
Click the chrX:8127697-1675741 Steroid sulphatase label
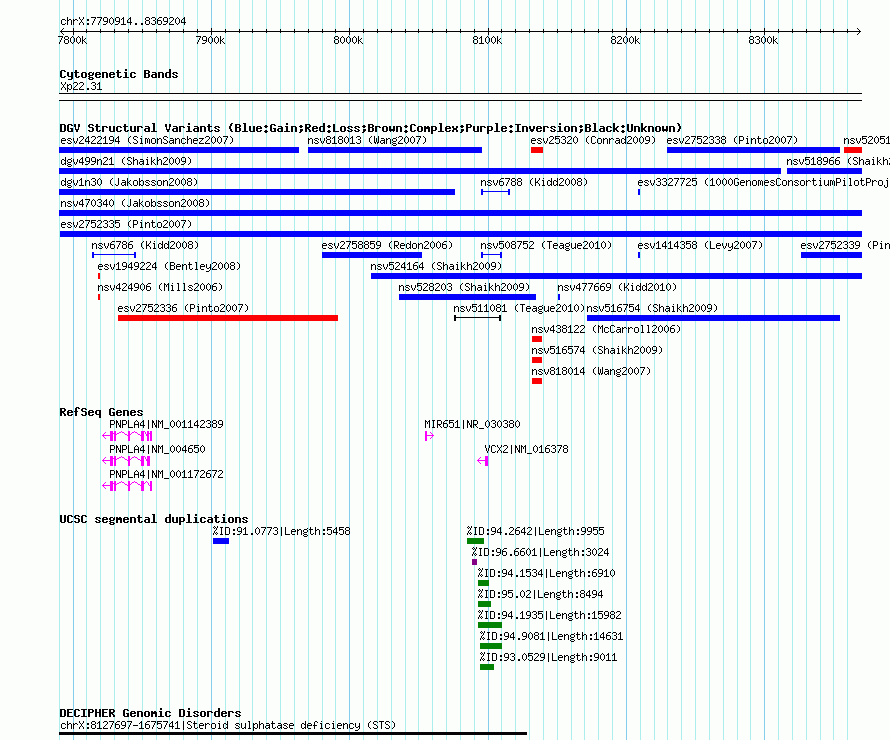pos(228,725)
